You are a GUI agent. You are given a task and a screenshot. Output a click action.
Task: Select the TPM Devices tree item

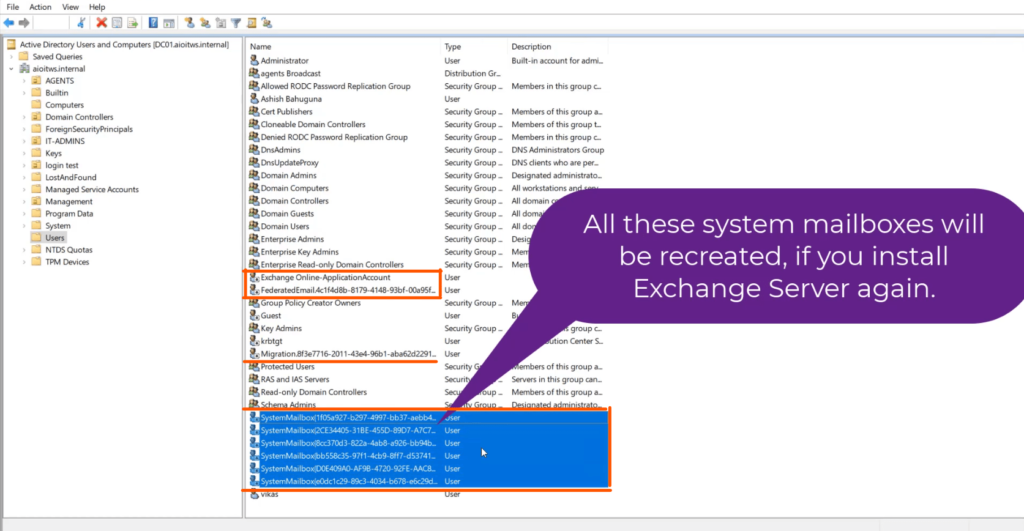[67, 262]
